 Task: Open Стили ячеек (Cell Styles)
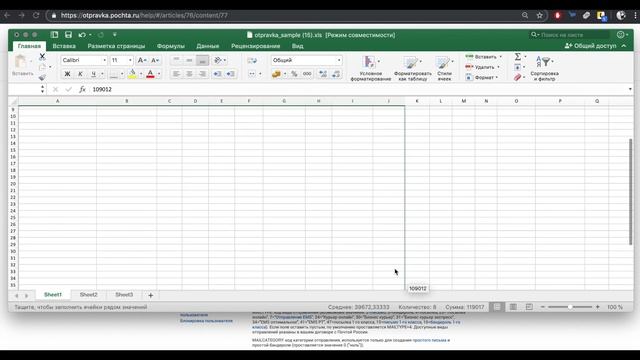point(444,68)
